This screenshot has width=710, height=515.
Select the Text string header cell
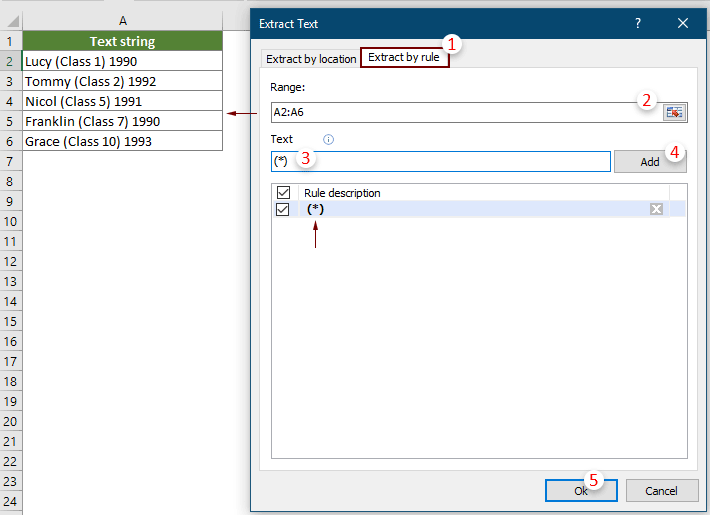(x=122, y=41)
